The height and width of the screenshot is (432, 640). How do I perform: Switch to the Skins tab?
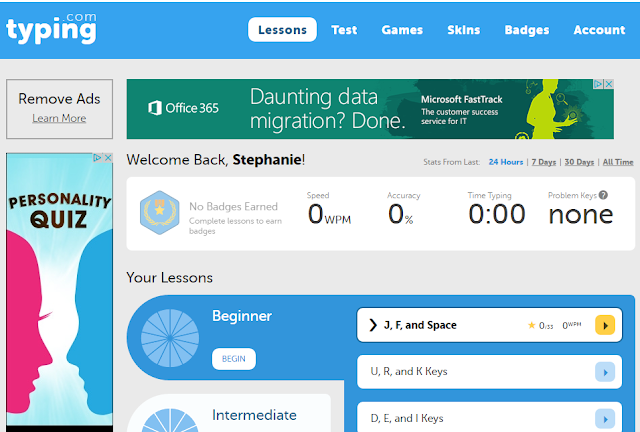[x=464, y=30]
